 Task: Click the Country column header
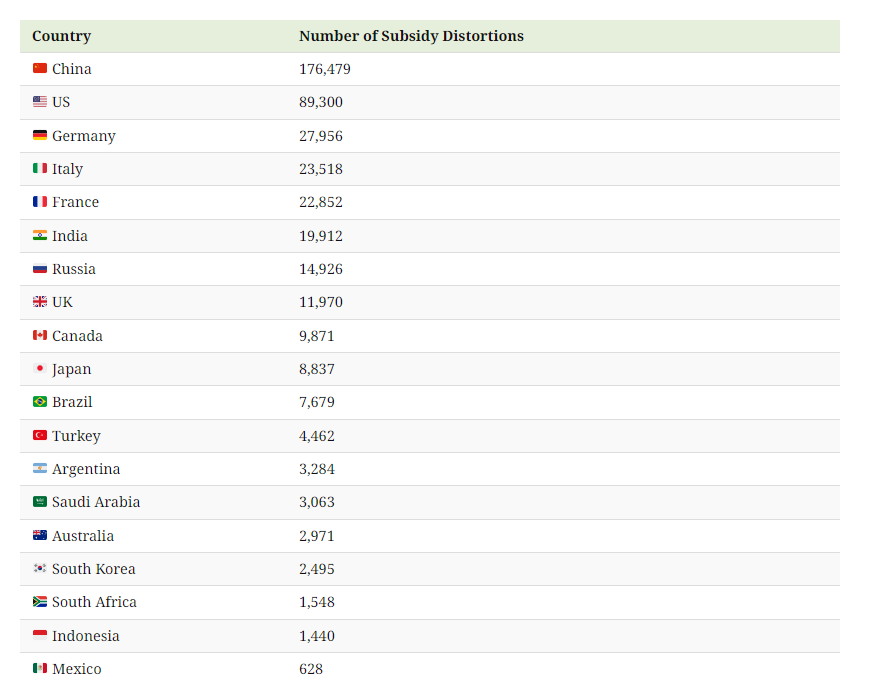click(62, 36)
